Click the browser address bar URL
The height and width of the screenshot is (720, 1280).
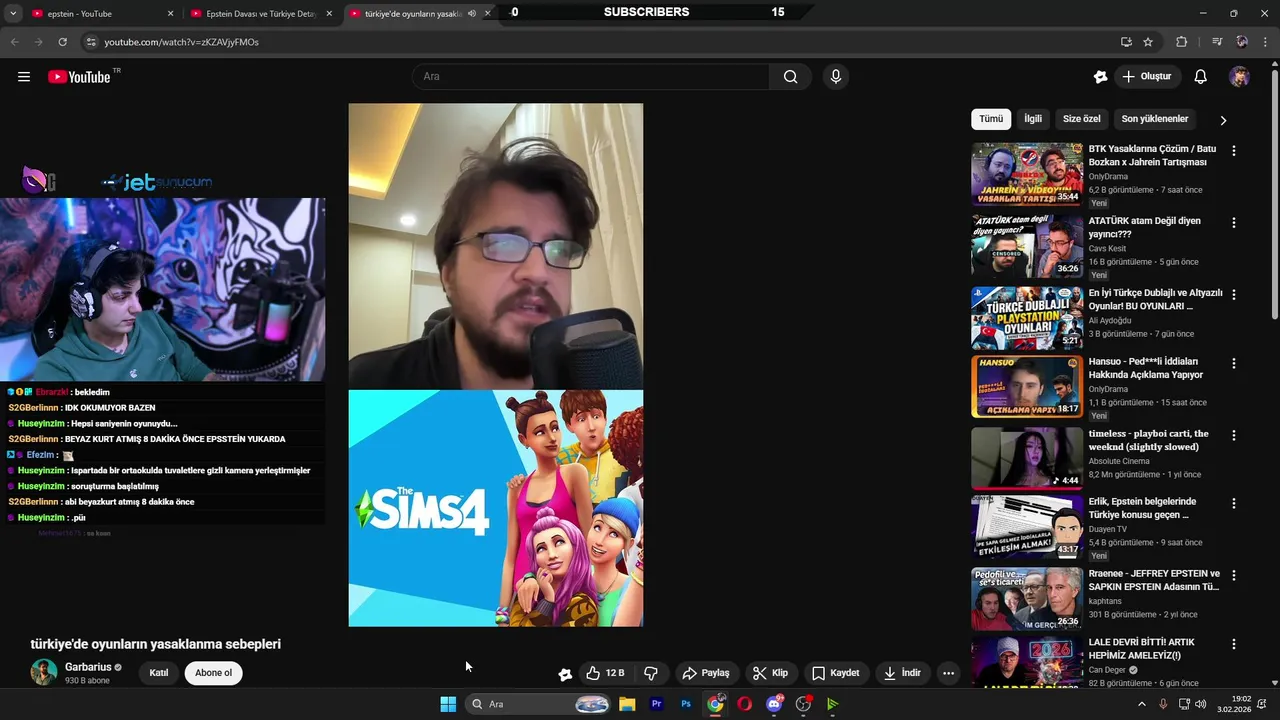[181, 42]
